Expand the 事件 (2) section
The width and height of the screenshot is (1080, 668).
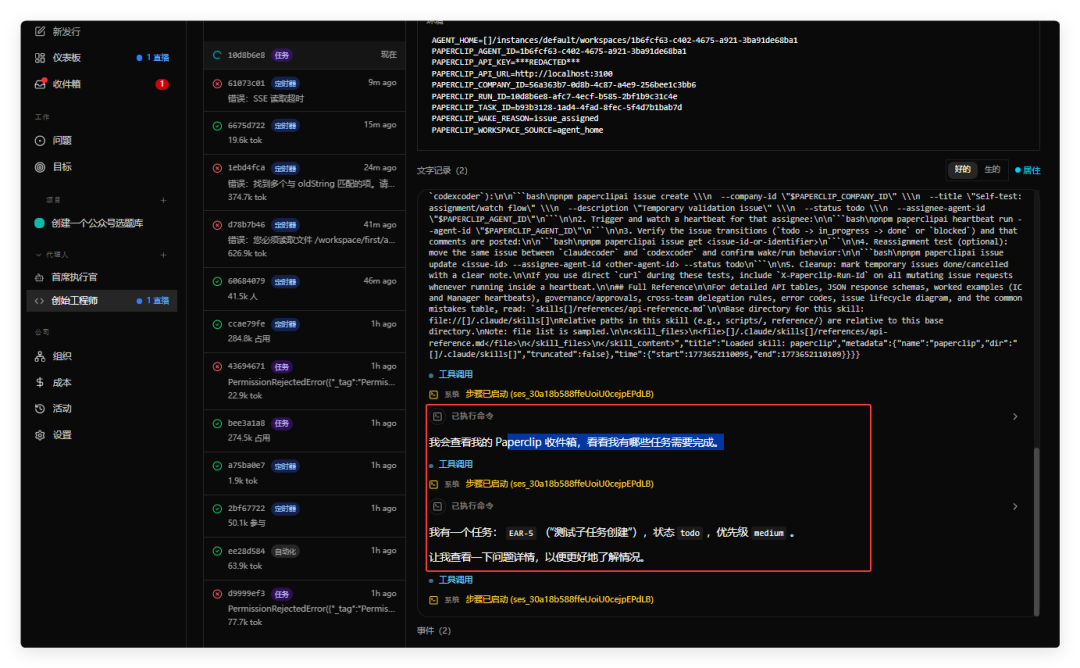434,631
